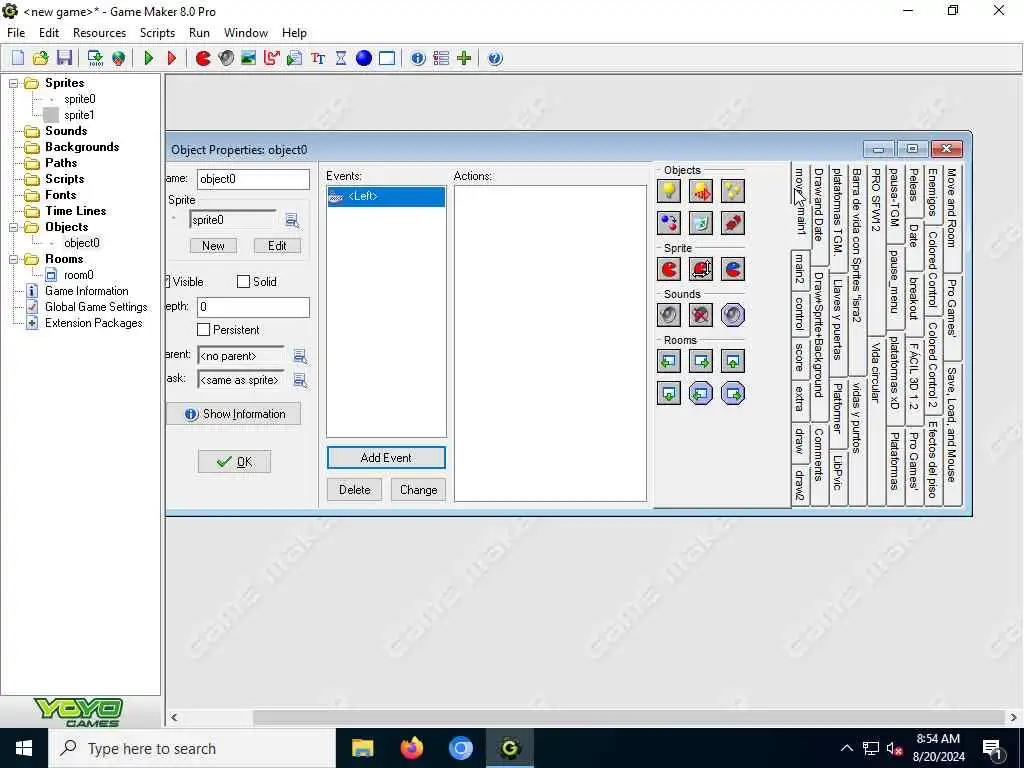Pick the Next Room action
The height and width of the screenshot is (768, 1024).
[x=701, y=361]
